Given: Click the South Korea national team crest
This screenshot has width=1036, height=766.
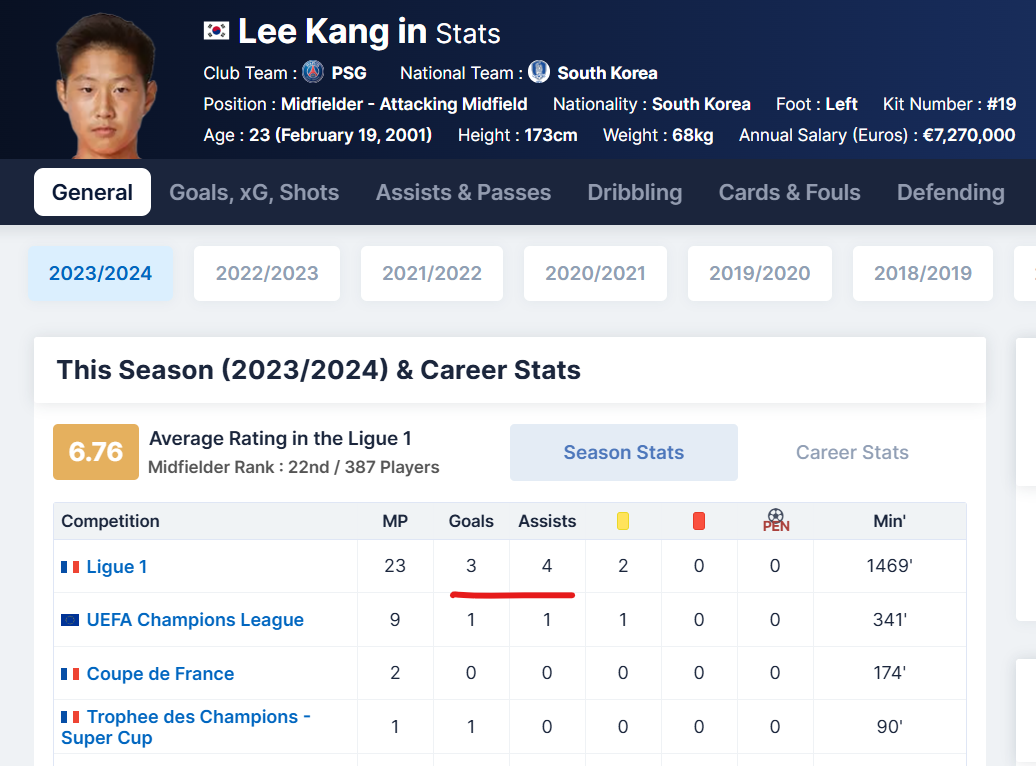Looking at the screenshot, I should pos(538,71).
